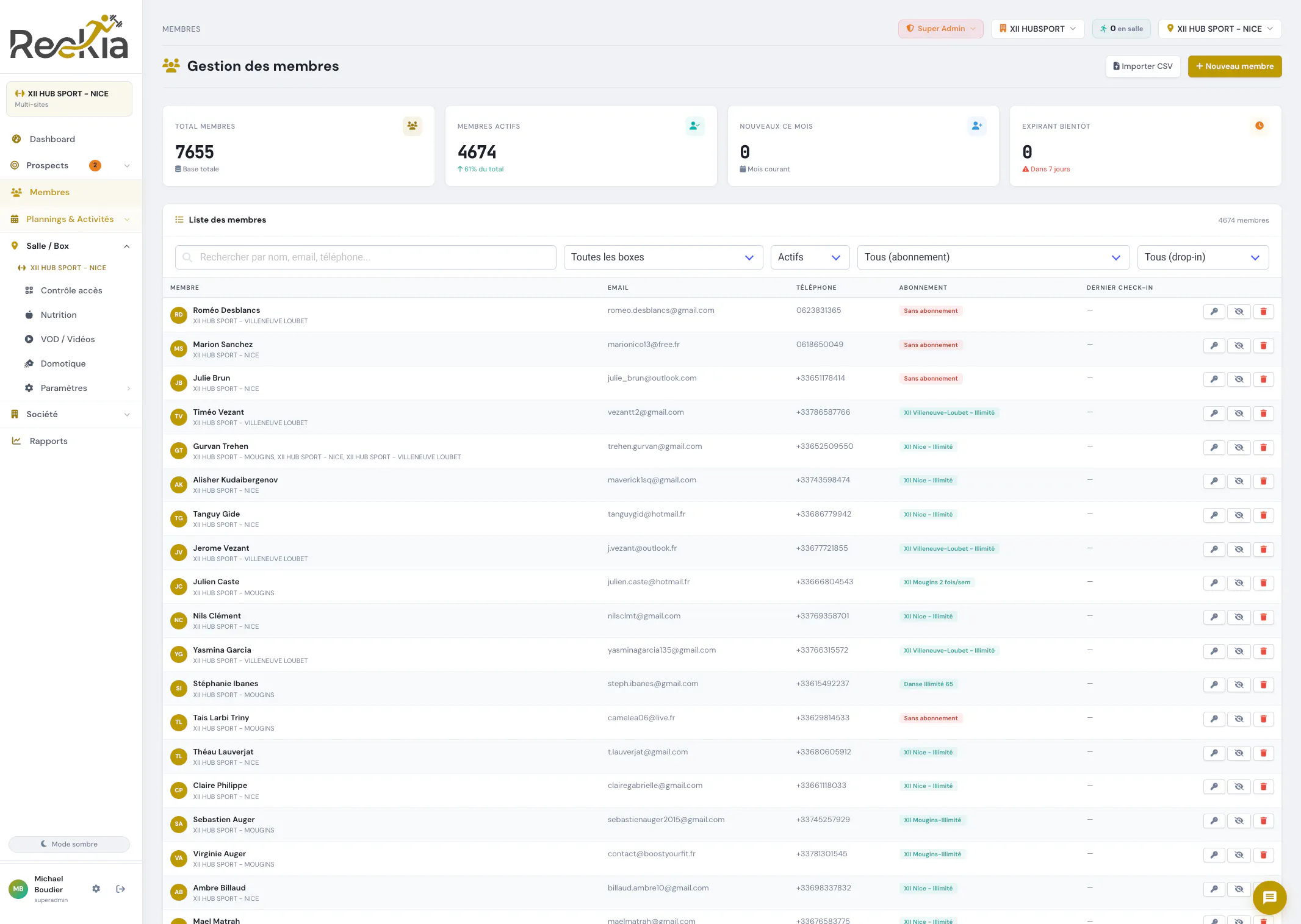Delete member Marion Sanchez with trash icon
The width and height of the screenshot is (1301, 924).
coord(1263,346)
